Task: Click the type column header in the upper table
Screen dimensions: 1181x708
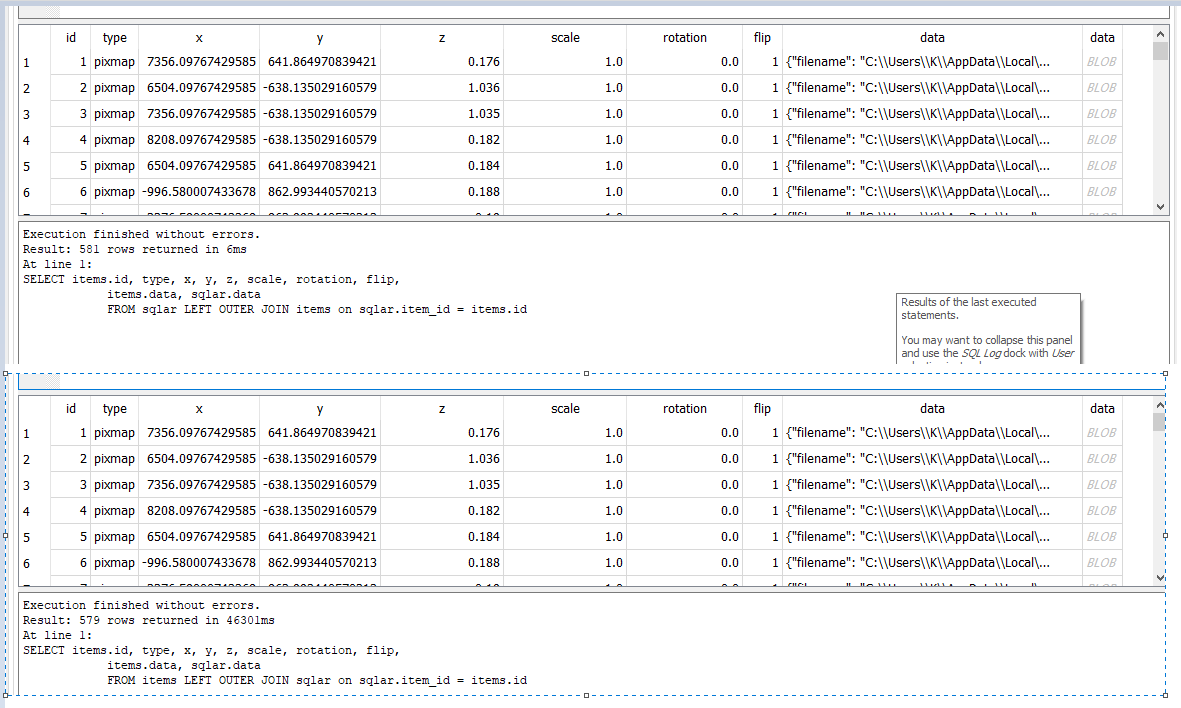Action: coord(115,38)
